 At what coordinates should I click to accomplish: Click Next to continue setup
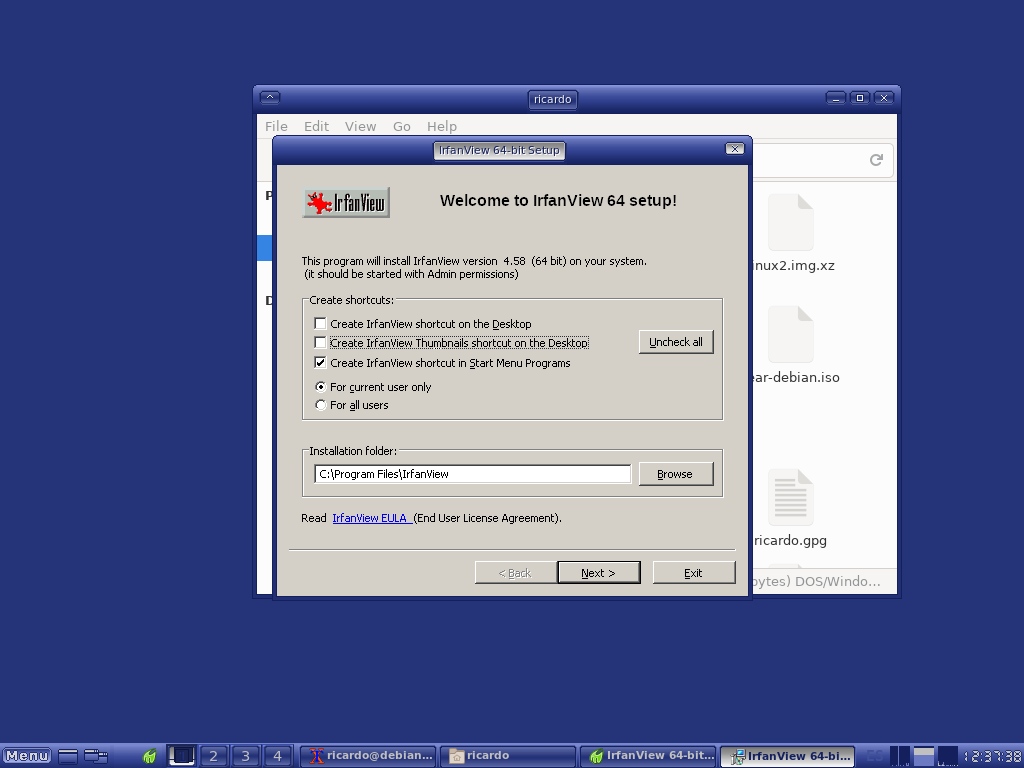click(599, 573)
